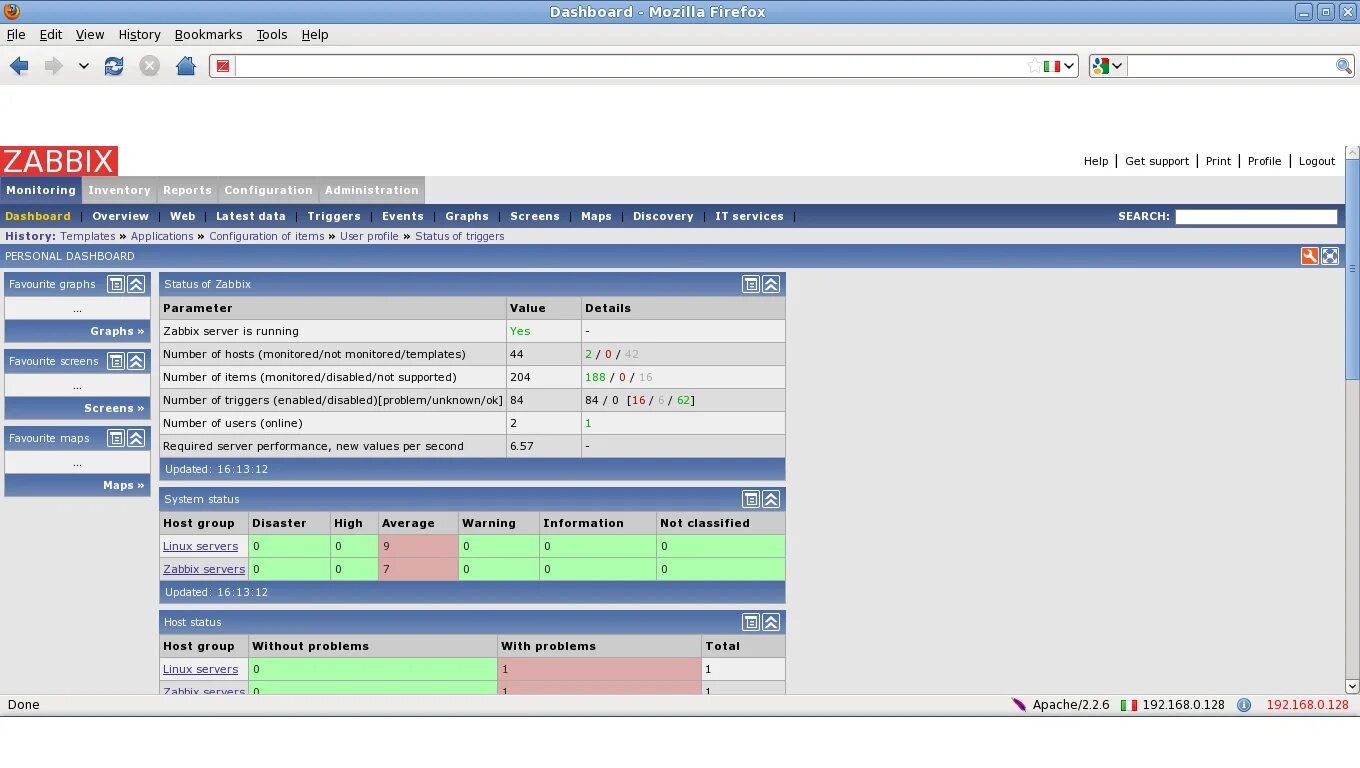
Task: Open Zabbix servers link in System status
Action: tap(204, 569)
